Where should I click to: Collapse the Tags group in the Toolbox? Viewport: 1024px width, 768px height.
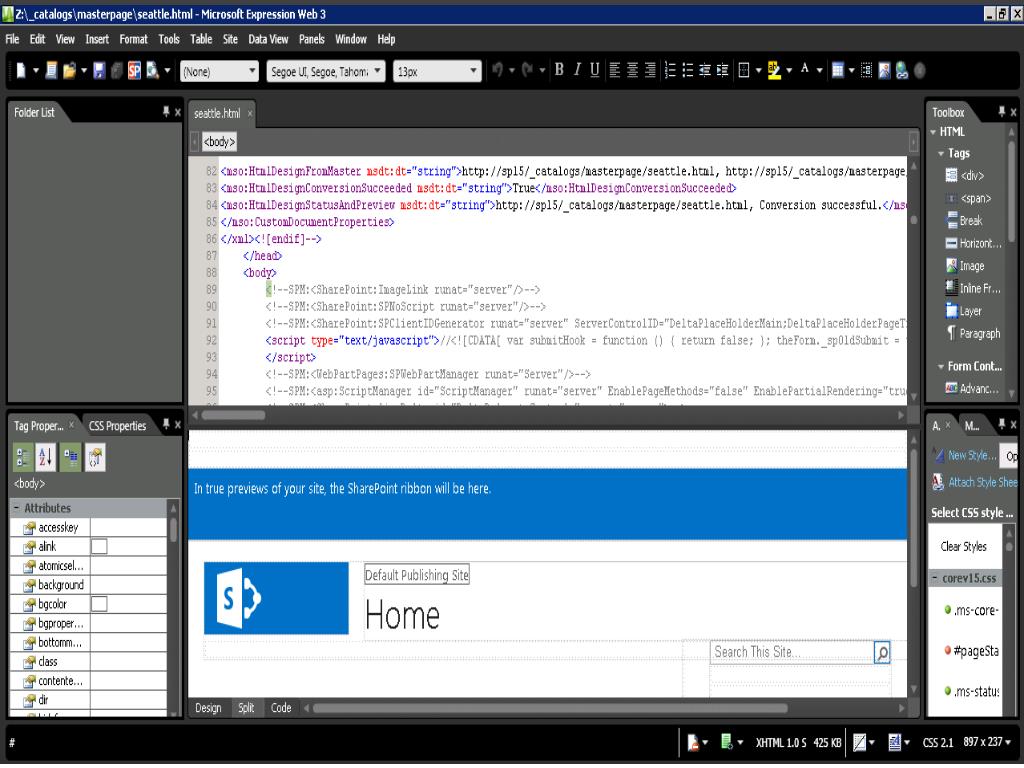point(941,153)
